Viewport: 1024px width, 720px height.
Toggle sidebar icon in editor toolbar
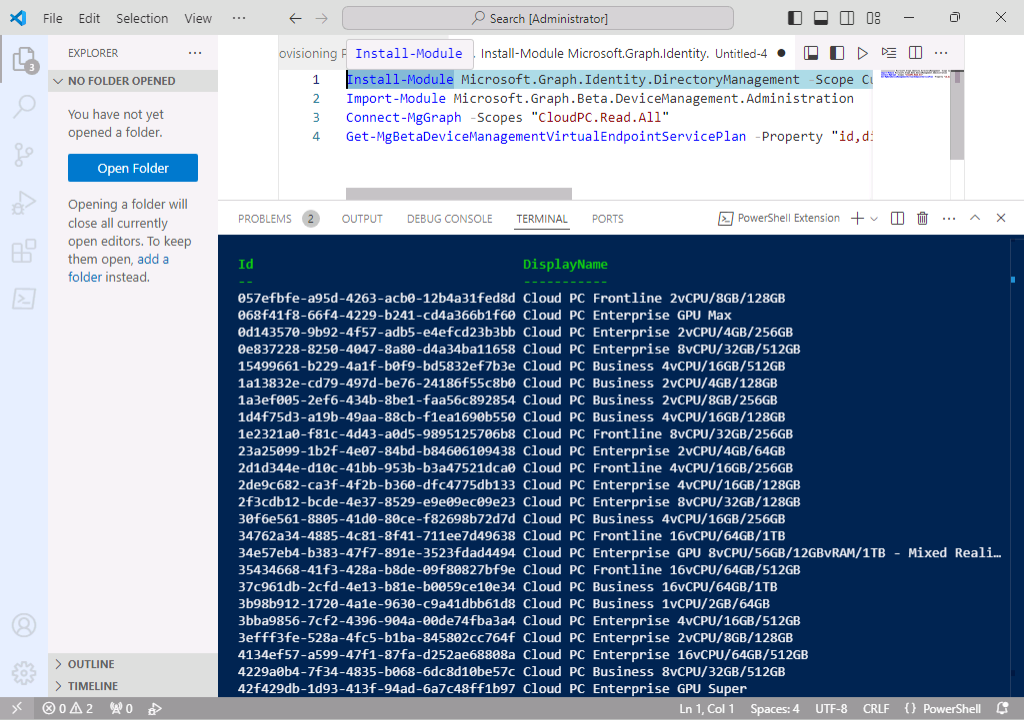coord(837,53)
